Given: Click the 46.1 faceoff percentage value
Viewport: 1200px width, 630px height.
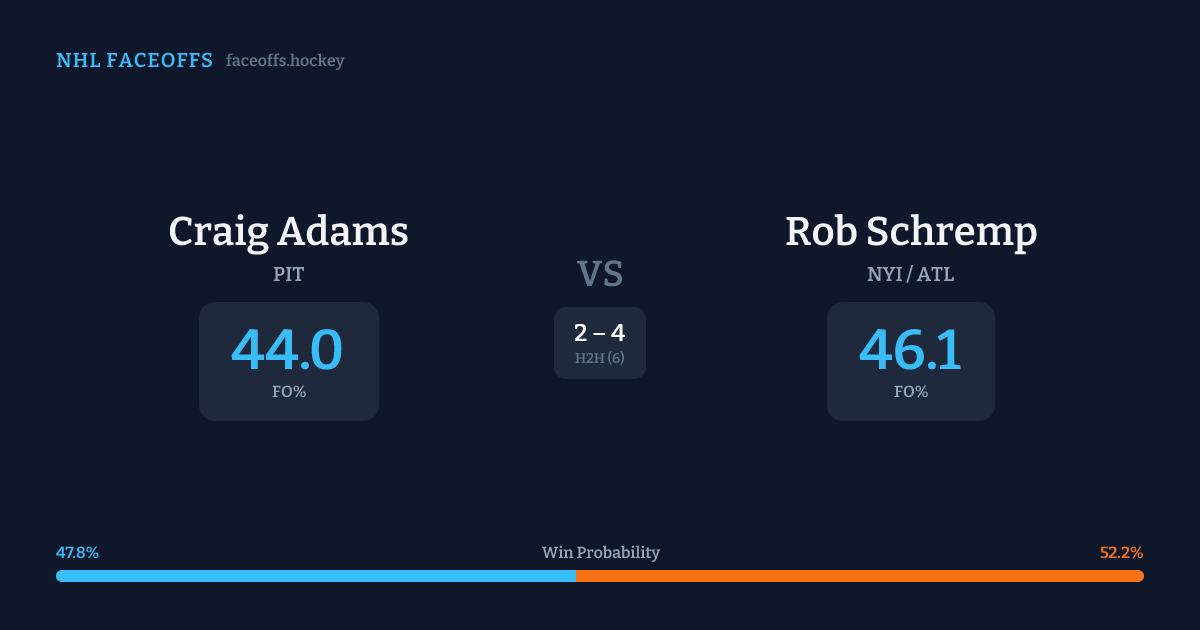Looking at the screenshot, I should (911, 350).
